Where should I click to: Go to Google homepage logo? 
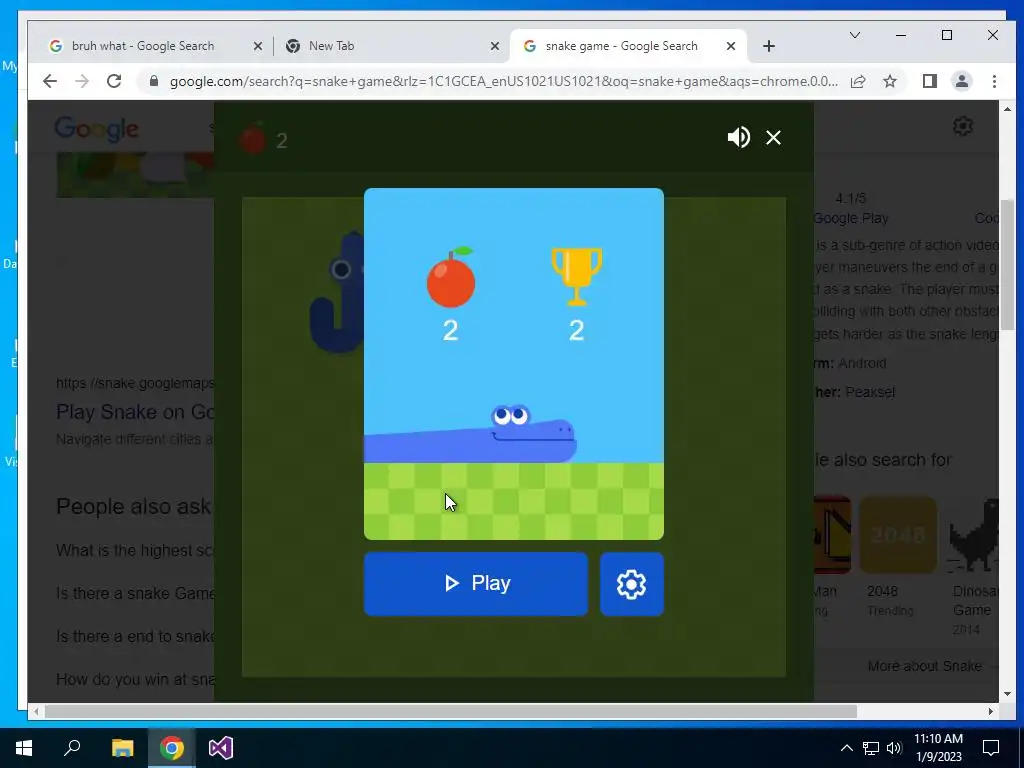[x=96, y=129]
